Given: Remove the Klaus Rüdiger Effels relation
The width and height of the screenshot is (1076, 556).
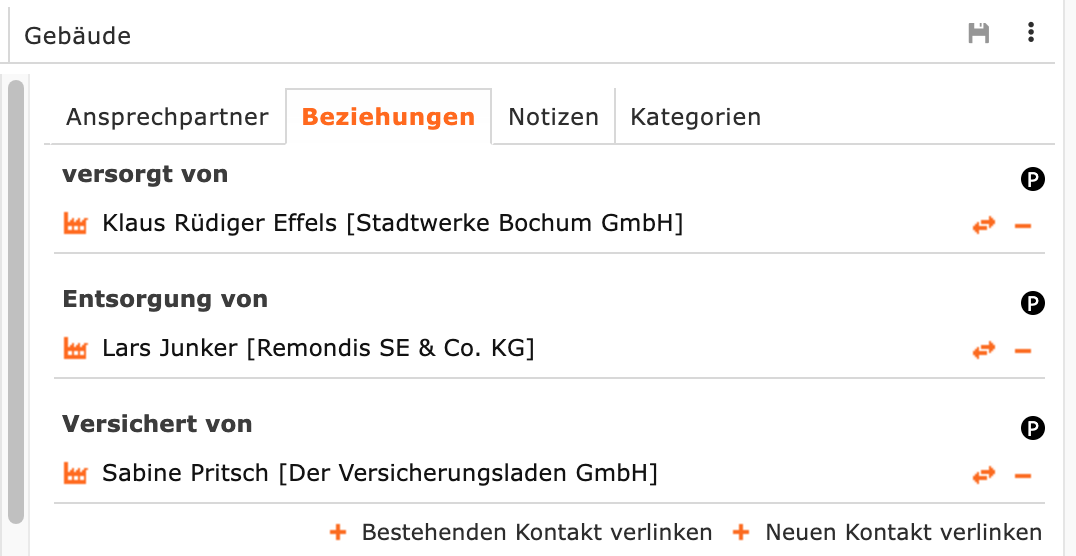Looking at the screenshot, I should tap(1022, 226).
